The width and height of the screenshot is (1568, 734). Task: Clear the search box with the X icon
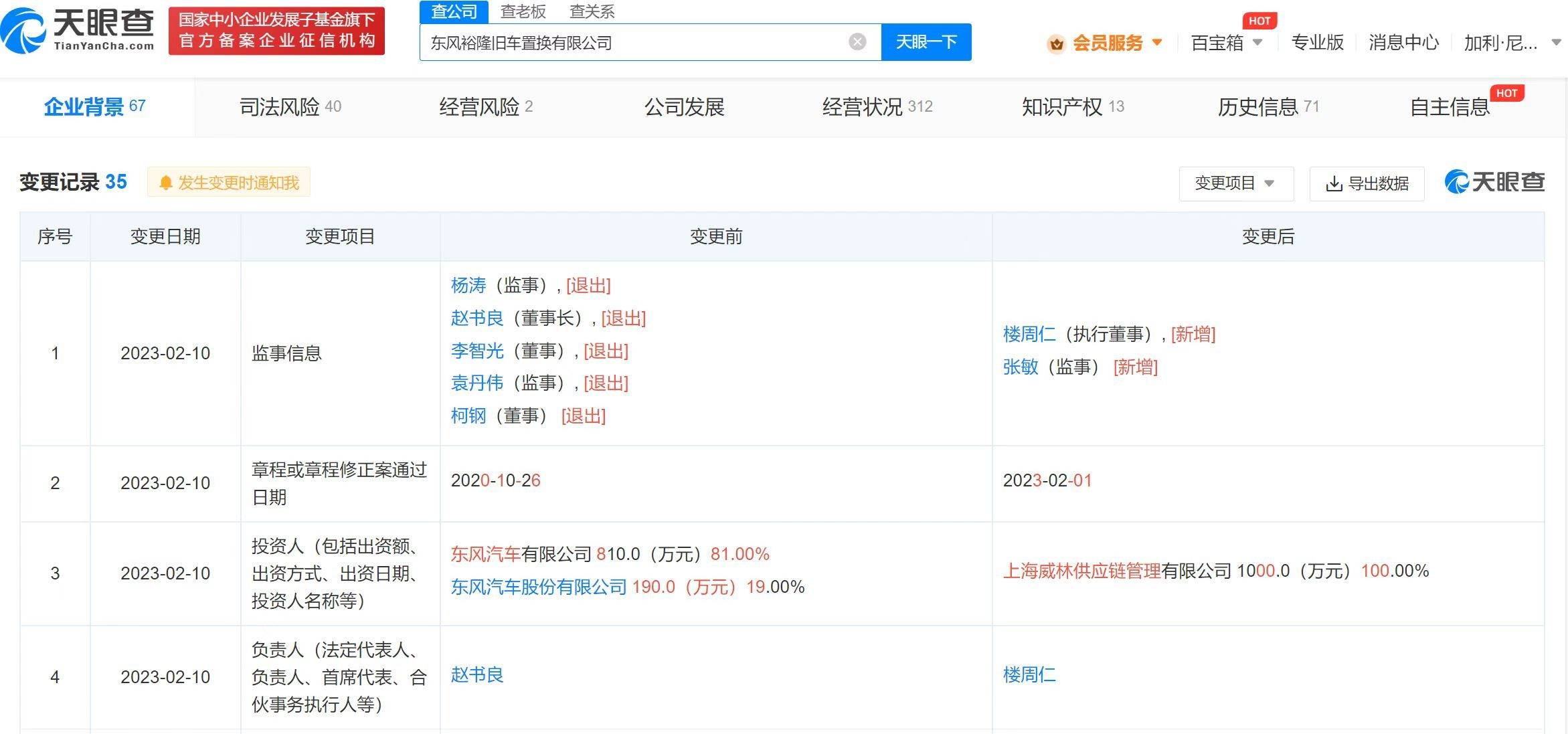pos(857,42)
